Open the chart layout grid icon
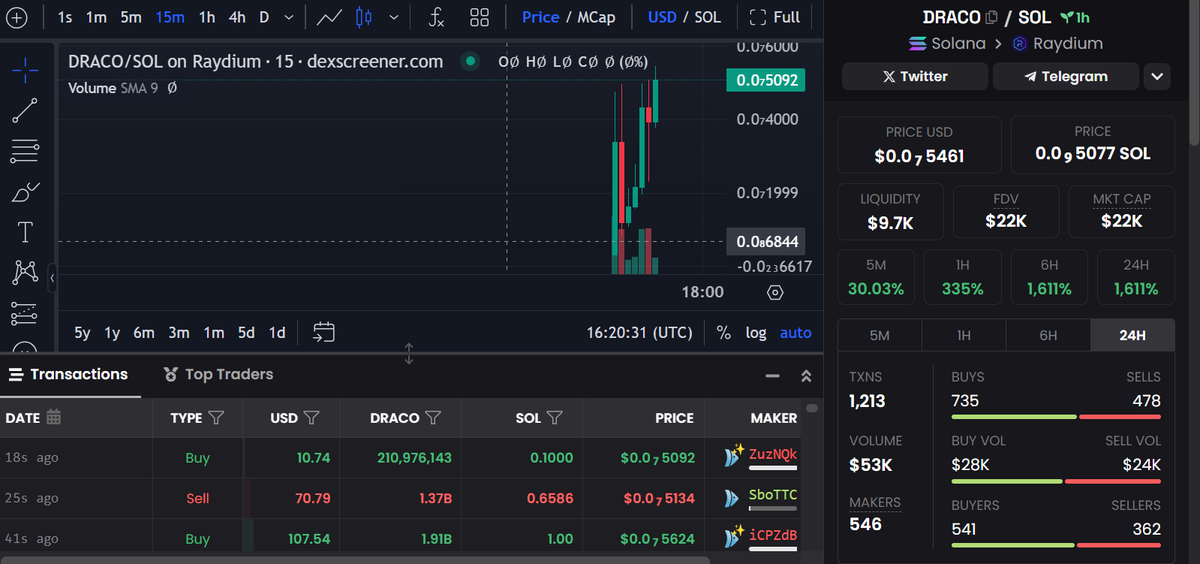Image resolution: width=1200 pixels, height=564 pixels. (x=480, y=17)
